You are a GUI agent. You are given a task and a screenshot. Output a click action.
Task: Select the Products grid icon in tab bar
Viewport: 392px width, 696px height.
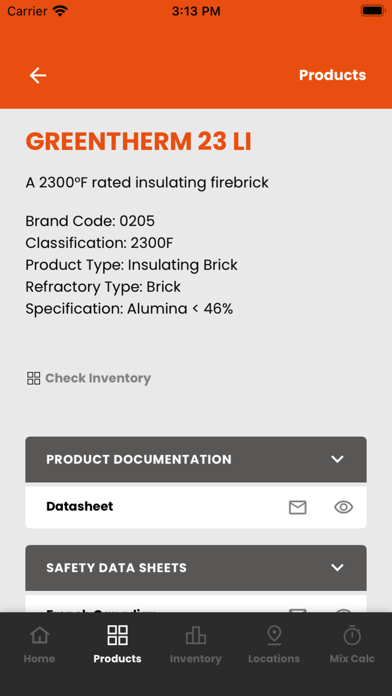(118, 635)
